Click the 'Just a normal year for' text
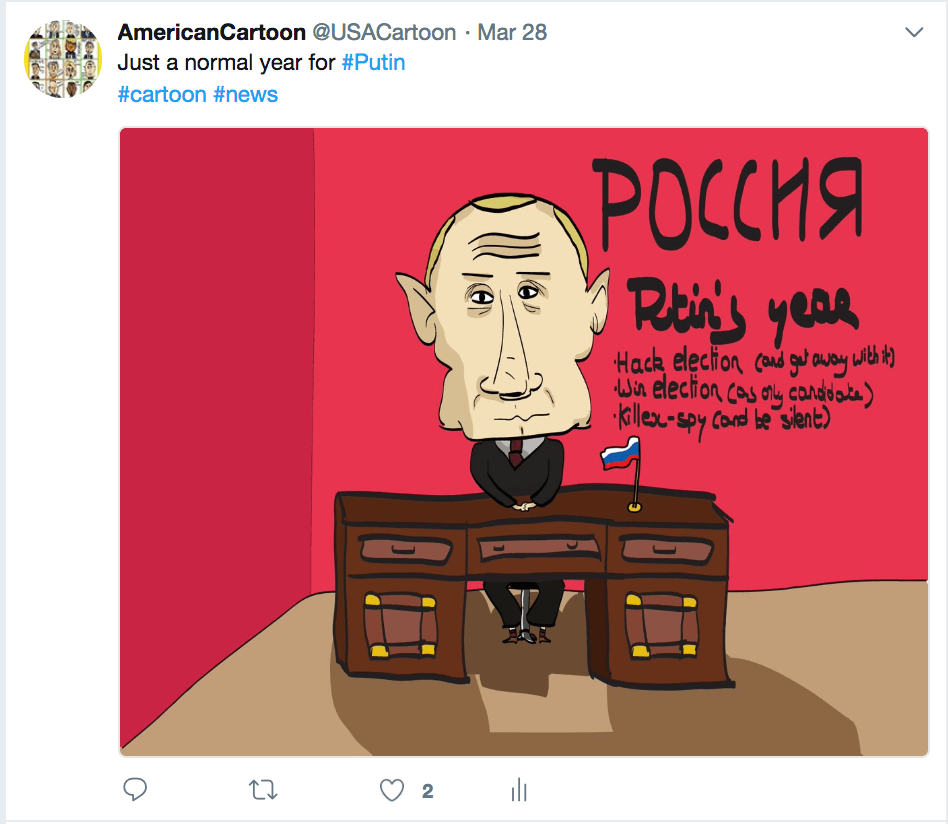 pos(226,62)
